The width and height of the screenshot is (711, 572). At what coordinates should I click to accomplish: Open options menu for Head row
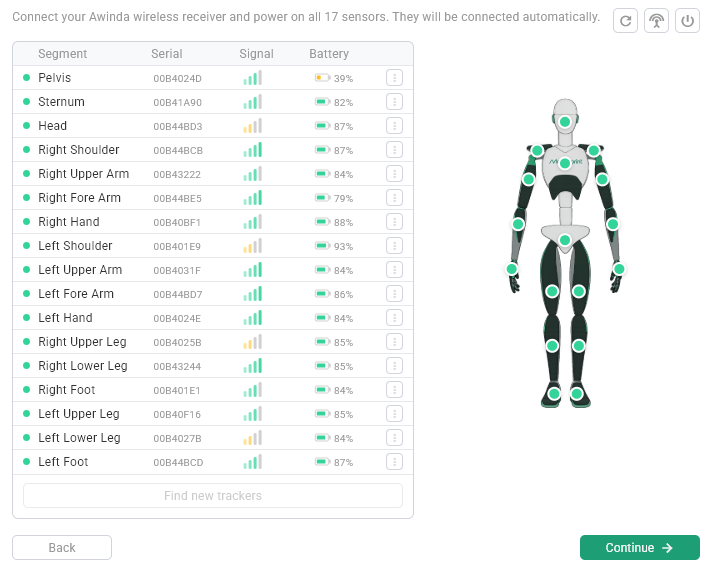tap(394, 126)
